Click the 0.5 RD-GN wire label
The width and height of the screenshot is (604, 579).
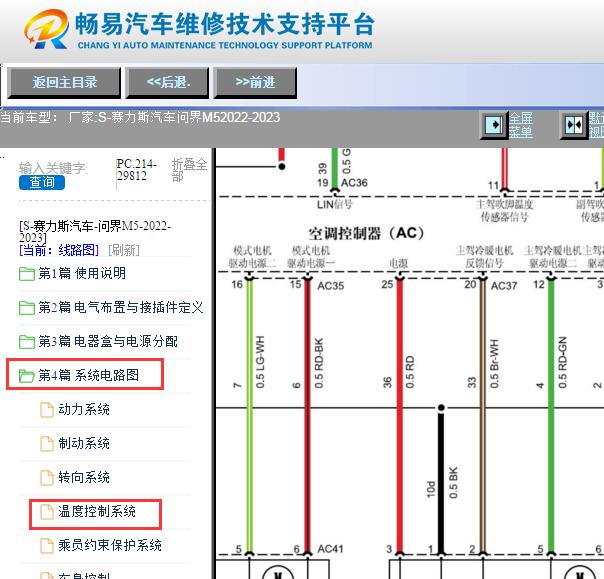562,362
